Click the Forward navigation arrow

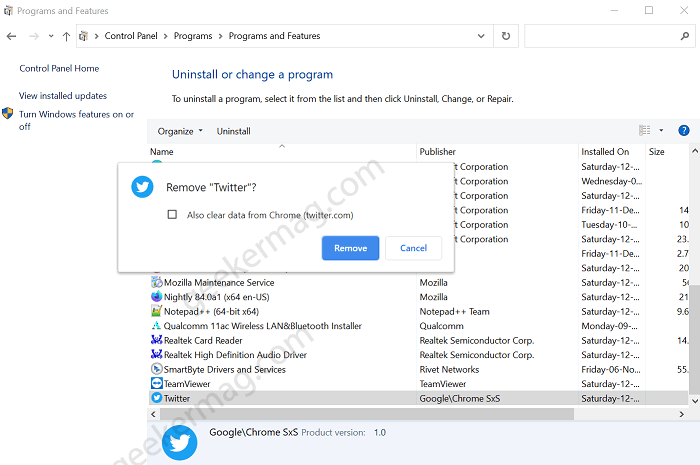tap(34, 36)
